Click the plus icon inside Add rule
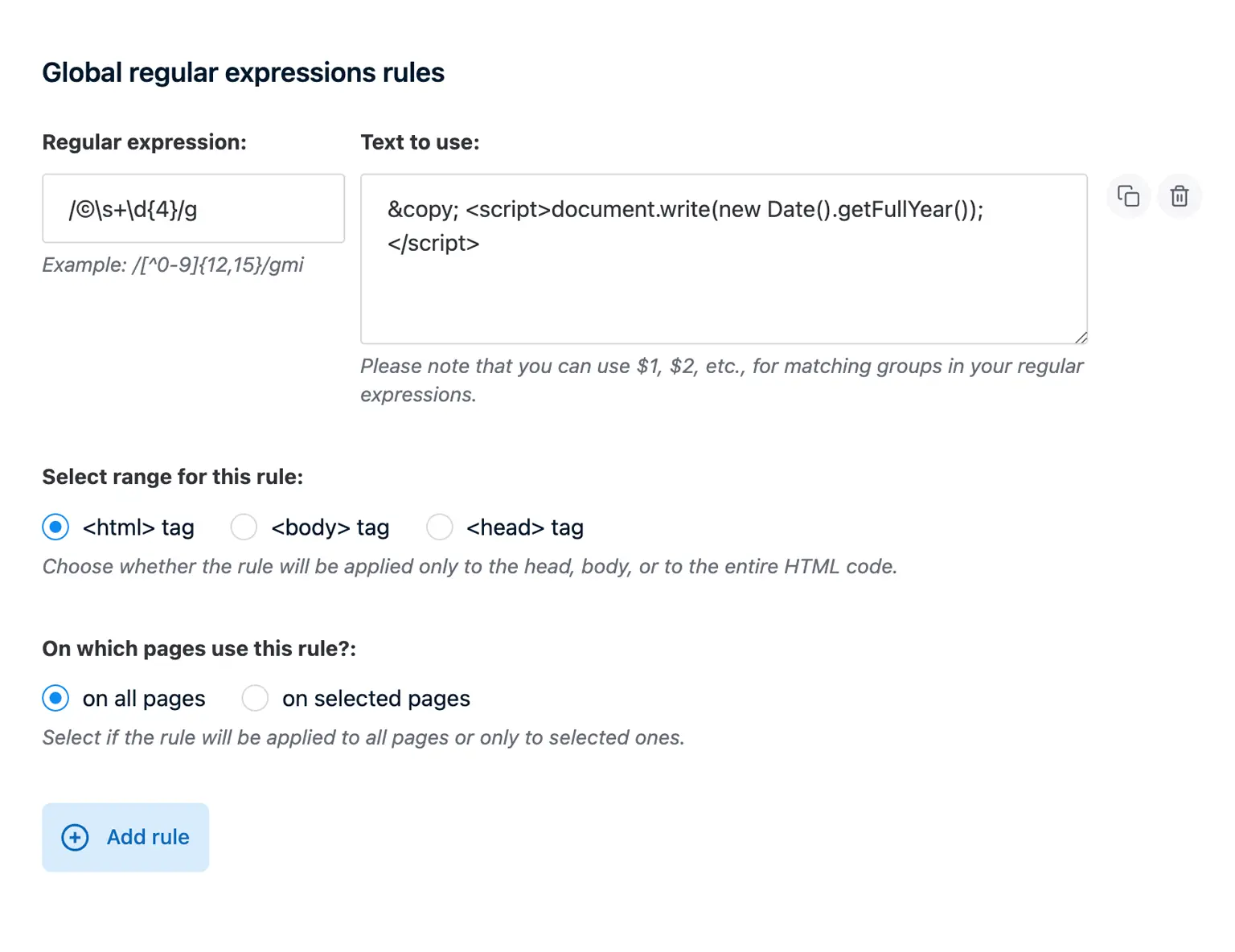 [x=74, y=837]
